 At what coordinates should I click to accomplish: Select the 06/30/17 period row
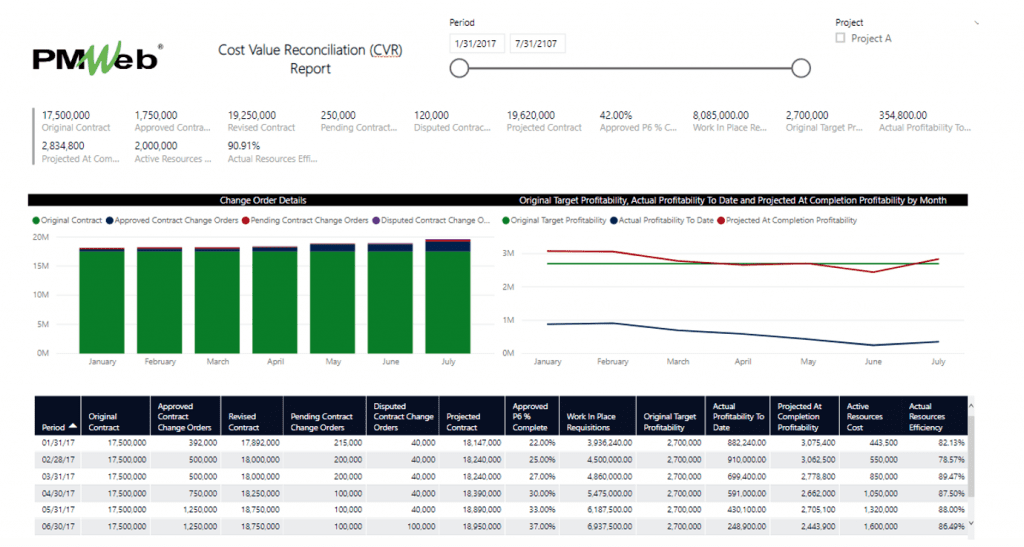[x=501, y=526]
